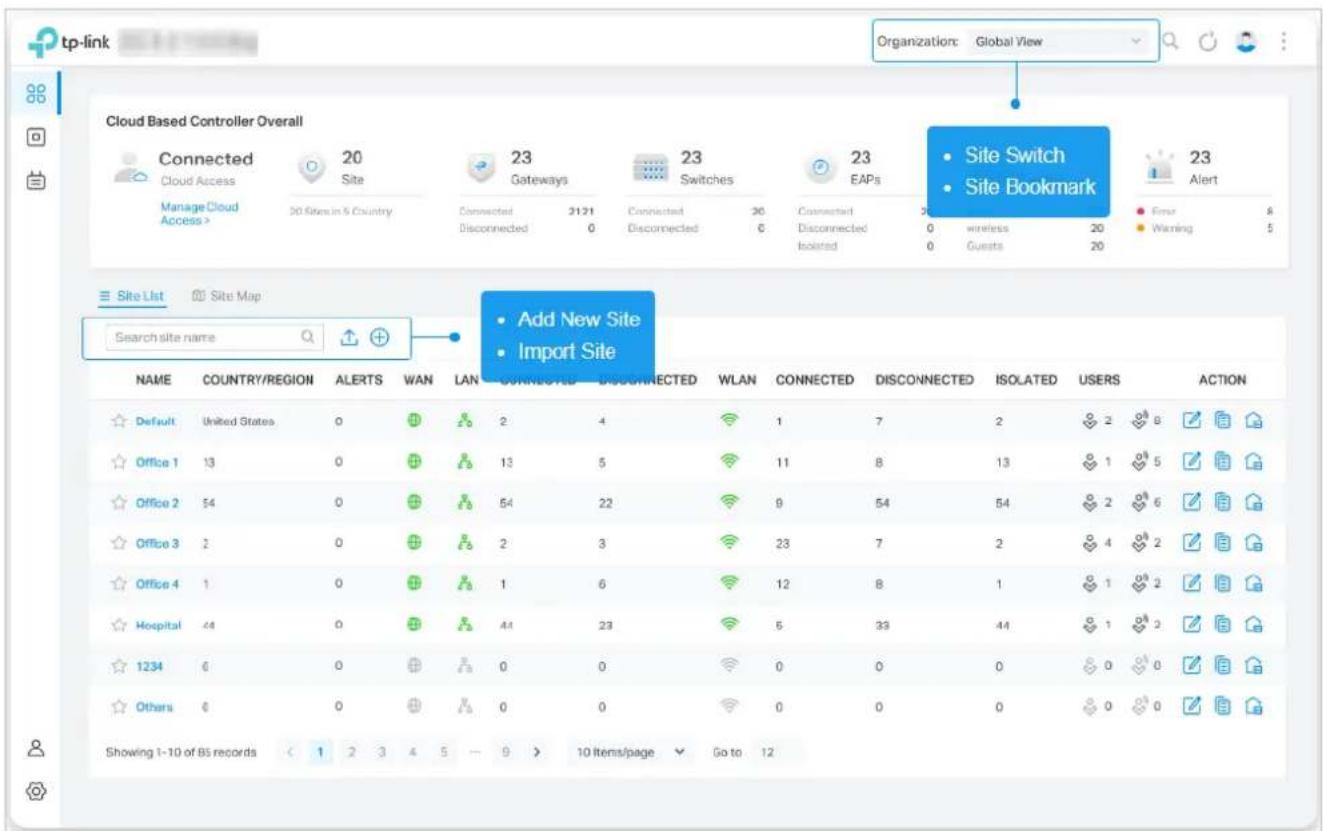Open the devices icon in left sidebar

[x=37, y=135]
